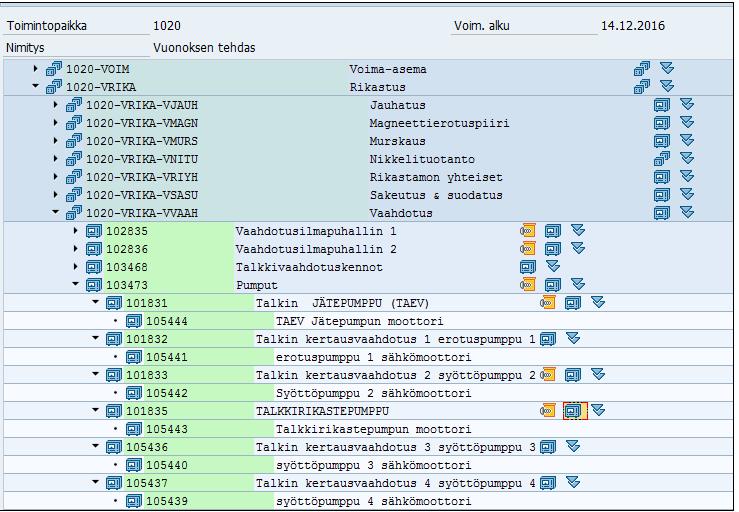This screenshot has height=512, width=739.
Task: Click description Magneettierotuspiiri
Action: tap(439, 123)
